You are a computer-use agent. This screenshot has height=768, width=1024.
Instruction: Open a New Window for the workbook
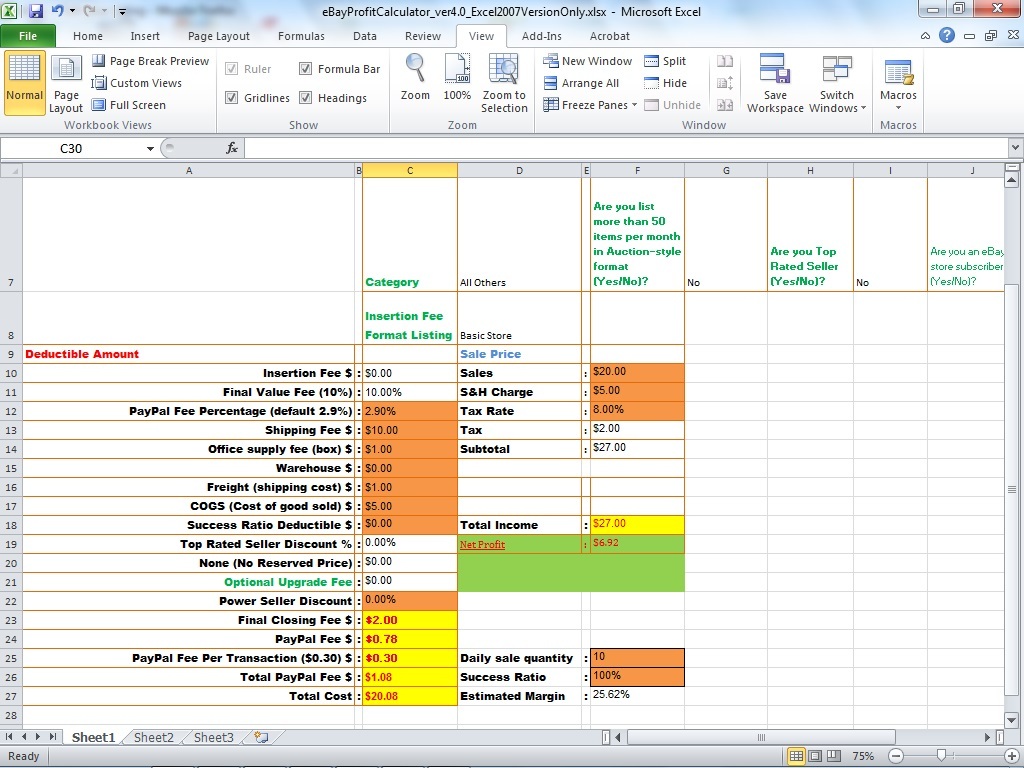coord(587,61)
